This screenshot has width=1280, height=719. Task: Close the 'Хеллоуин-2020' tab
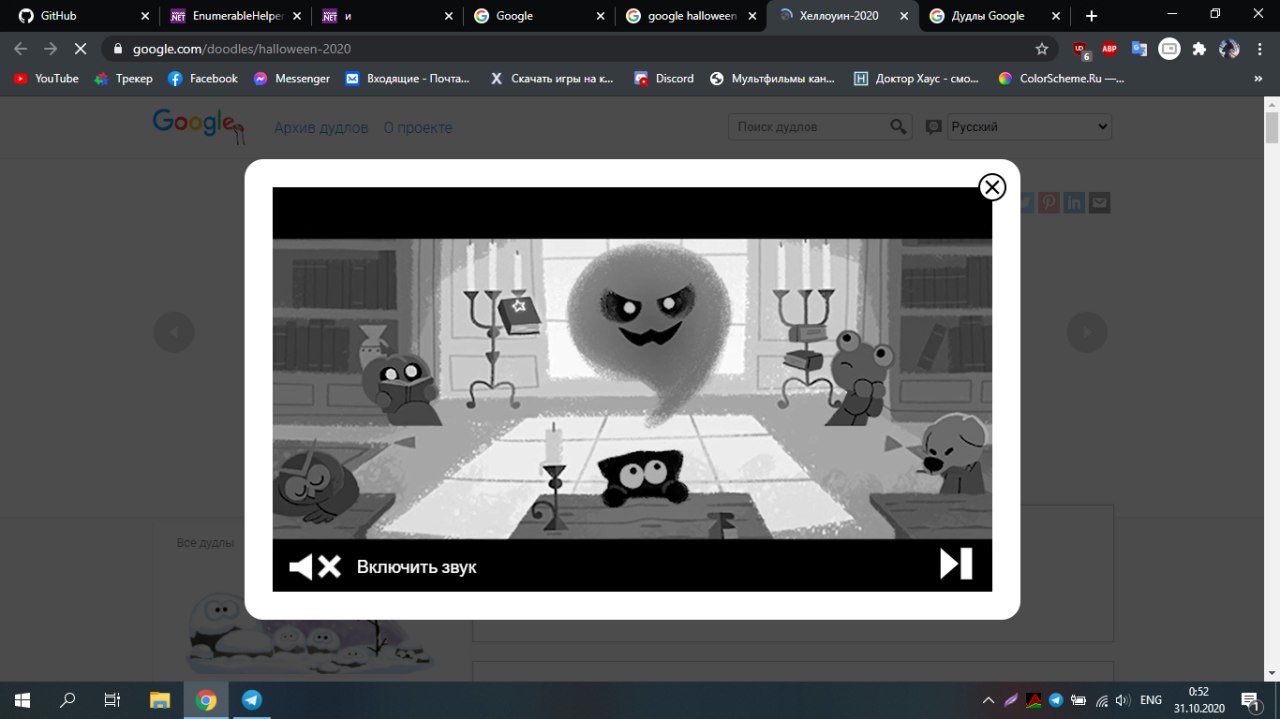point(904,16)
